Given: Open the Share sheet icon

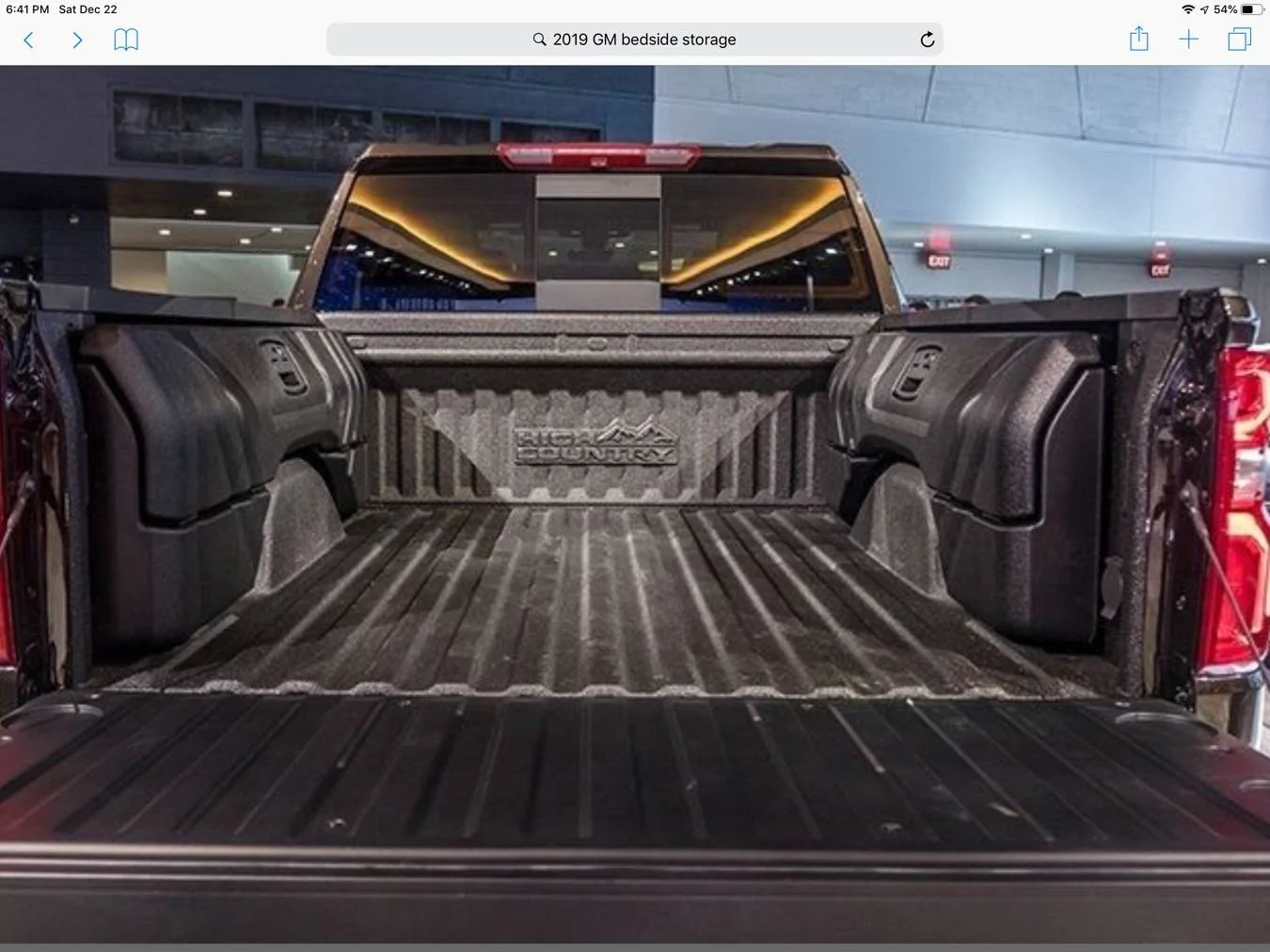Looking at the screenshot, I should 1139,39.
